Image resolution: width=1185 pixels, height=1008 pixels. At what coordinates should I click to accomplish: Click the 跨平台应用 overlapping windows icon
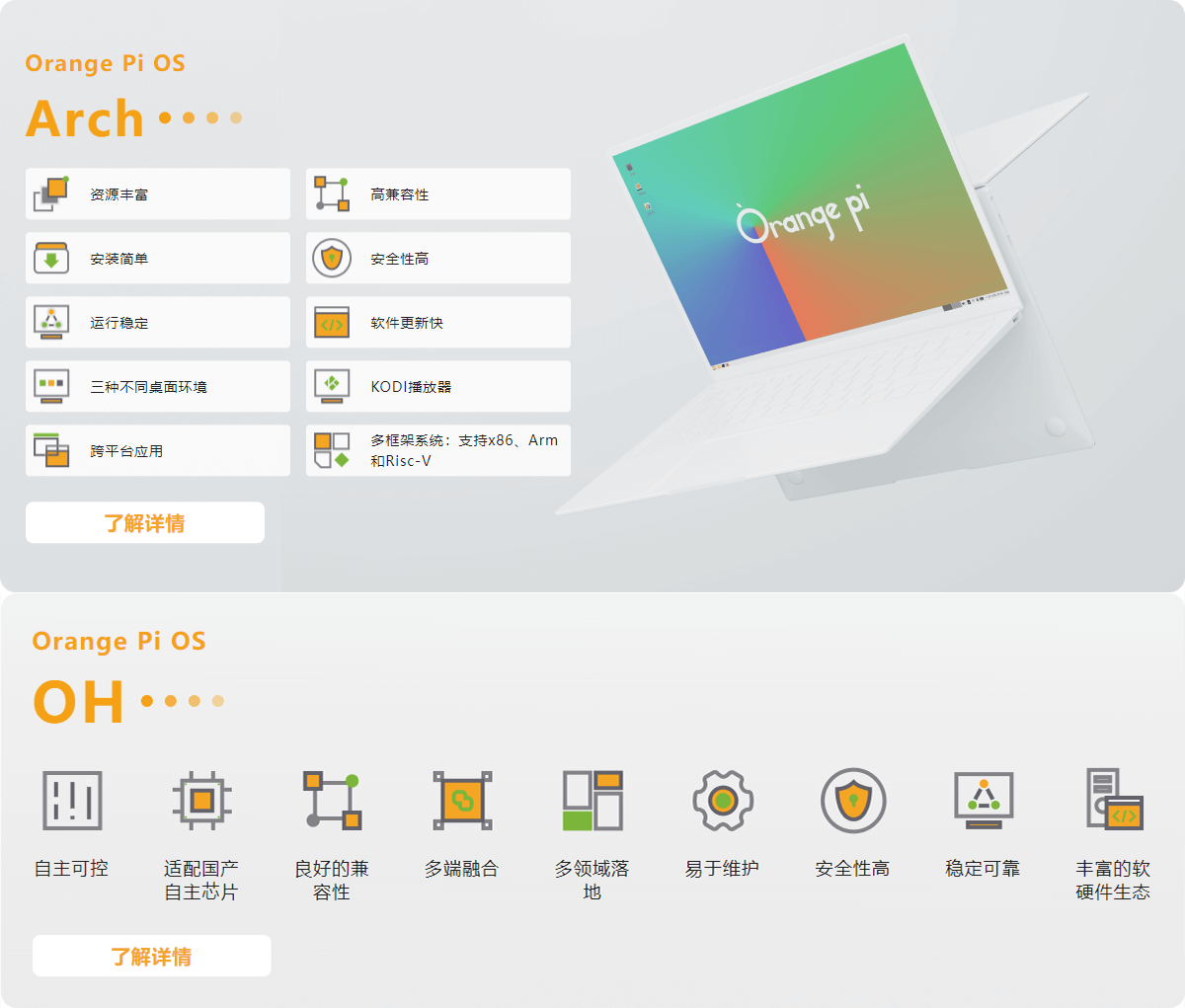(x=51, y=450)
